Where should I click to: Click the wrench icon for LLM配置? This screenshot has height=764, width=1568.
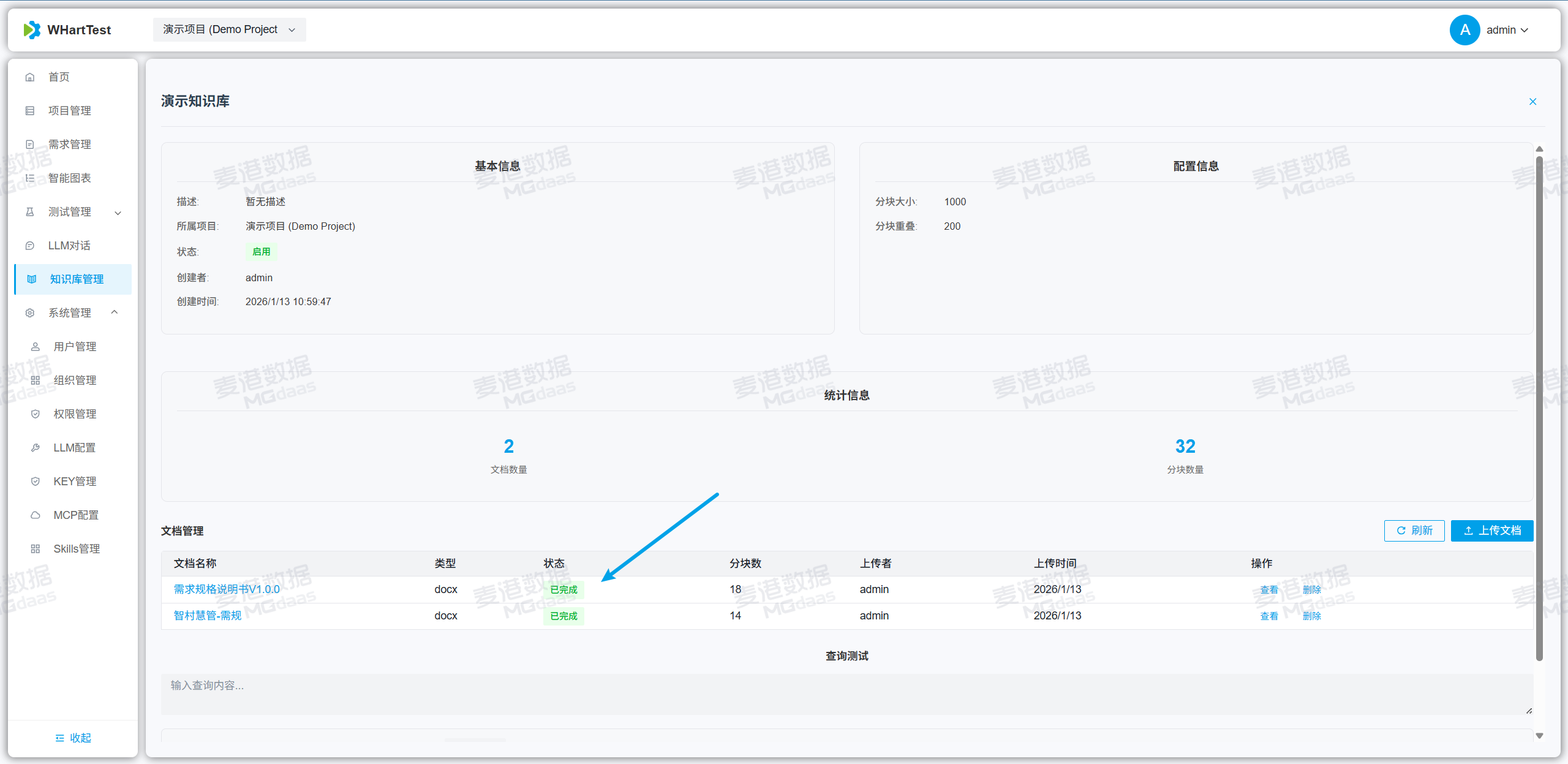coord(36,448)
